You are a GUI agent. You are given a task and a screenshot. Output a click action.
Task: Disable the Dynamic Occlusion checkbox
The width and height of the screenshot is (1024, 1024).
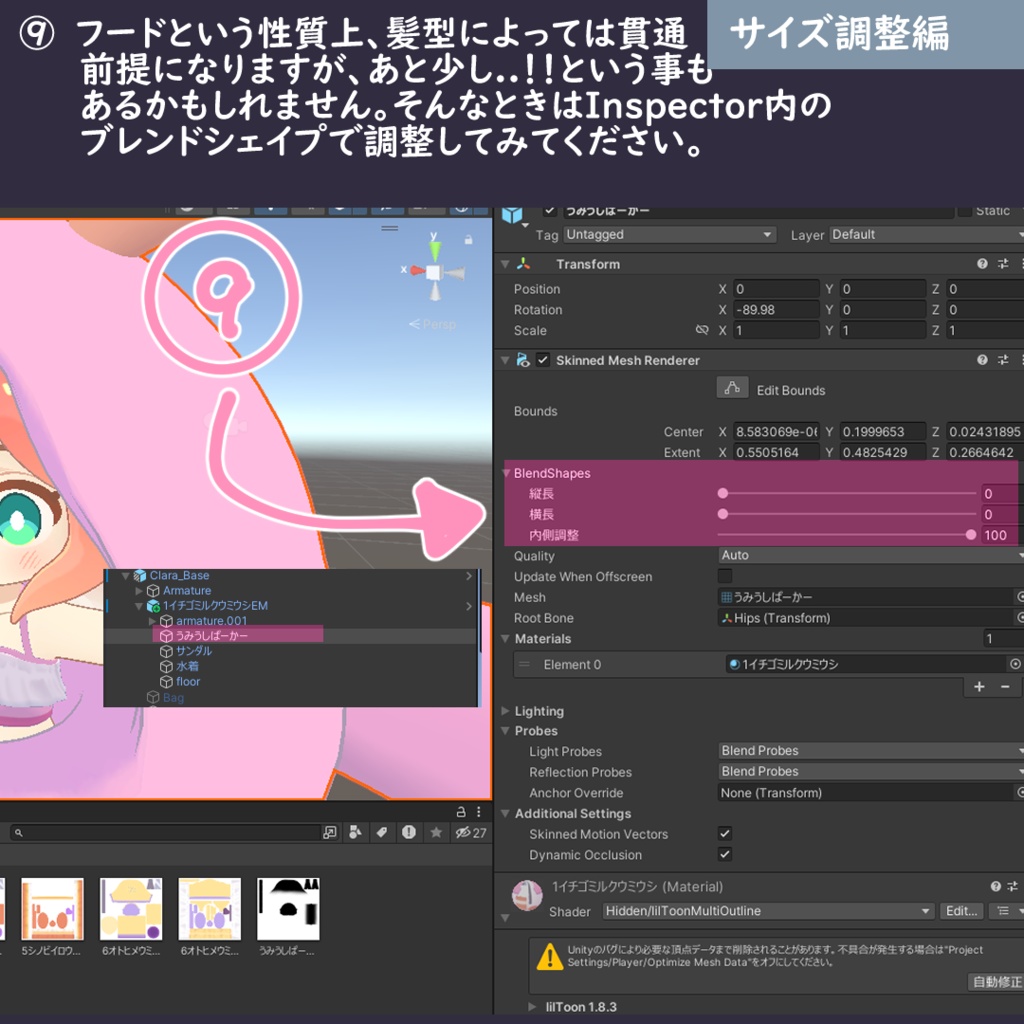coord(723,855)
